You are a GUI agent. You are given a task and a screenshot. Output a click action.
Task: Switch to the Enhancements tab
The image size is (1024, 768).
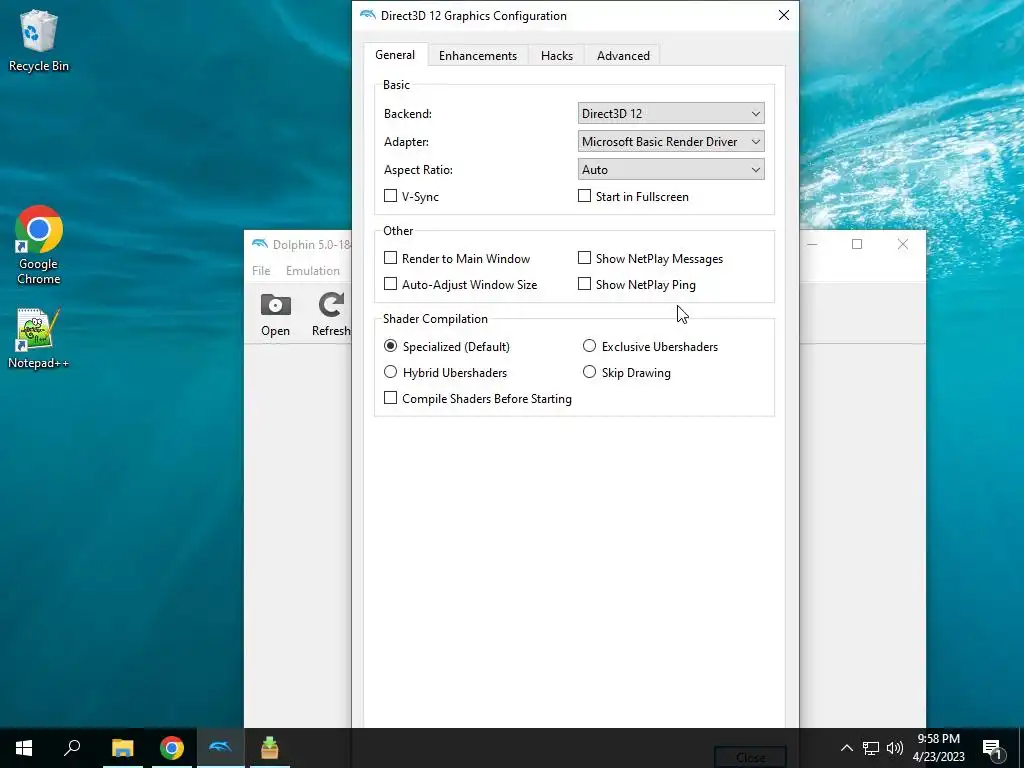click(x=478, y=56)
